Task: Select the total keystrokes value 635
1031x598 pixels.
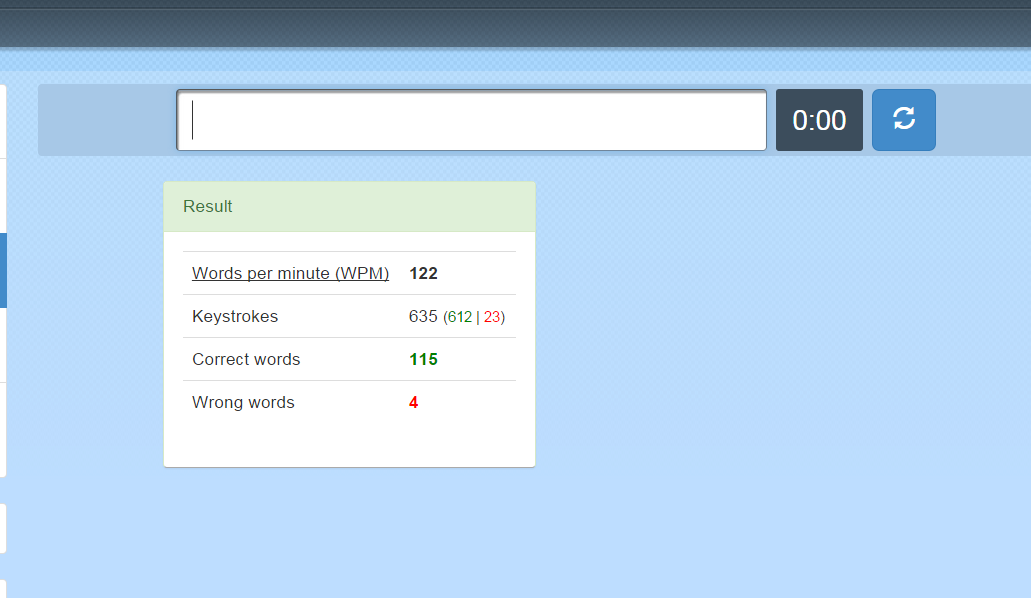Action: pyautogui.click(x=422, y=316)
